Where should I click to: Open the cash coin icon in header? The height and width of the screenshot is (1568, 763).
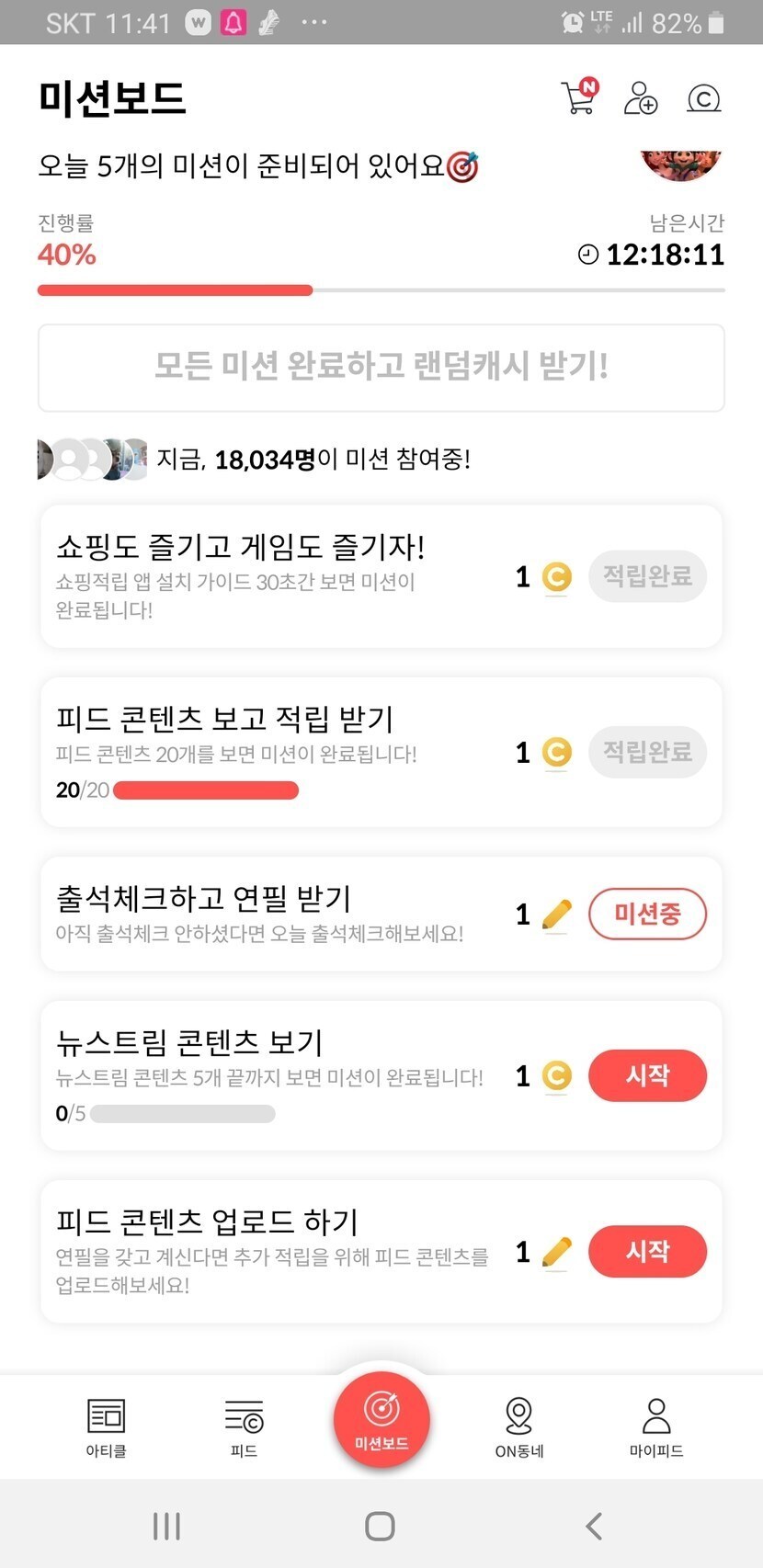click(703, 97)
